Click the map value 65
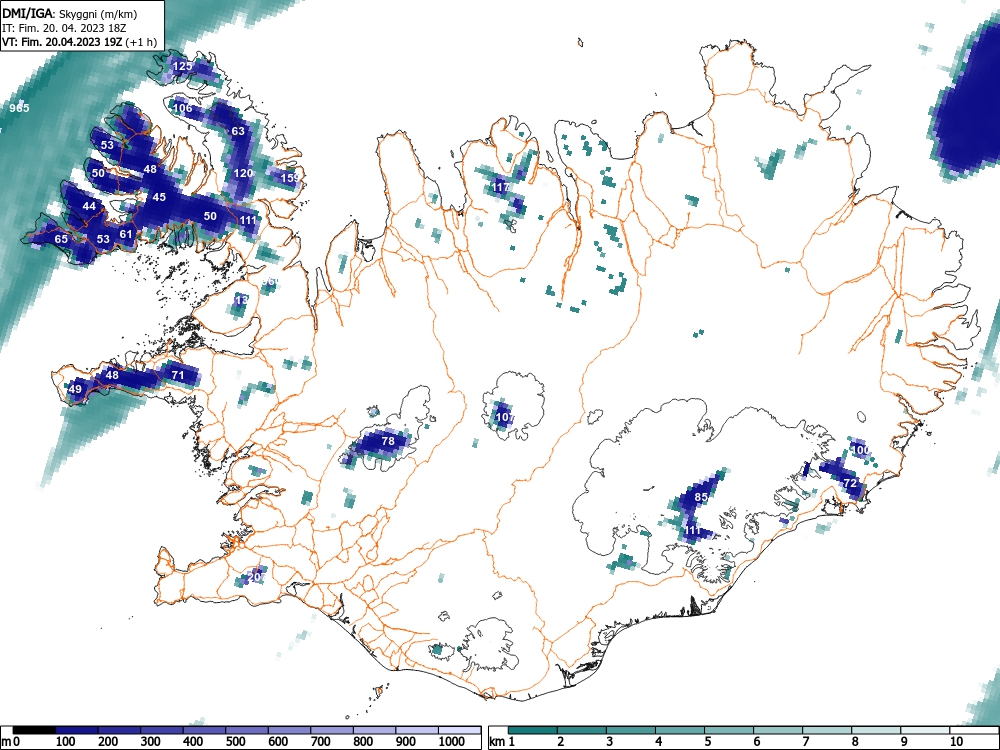1000x750 pixels. tap(61, 239)
